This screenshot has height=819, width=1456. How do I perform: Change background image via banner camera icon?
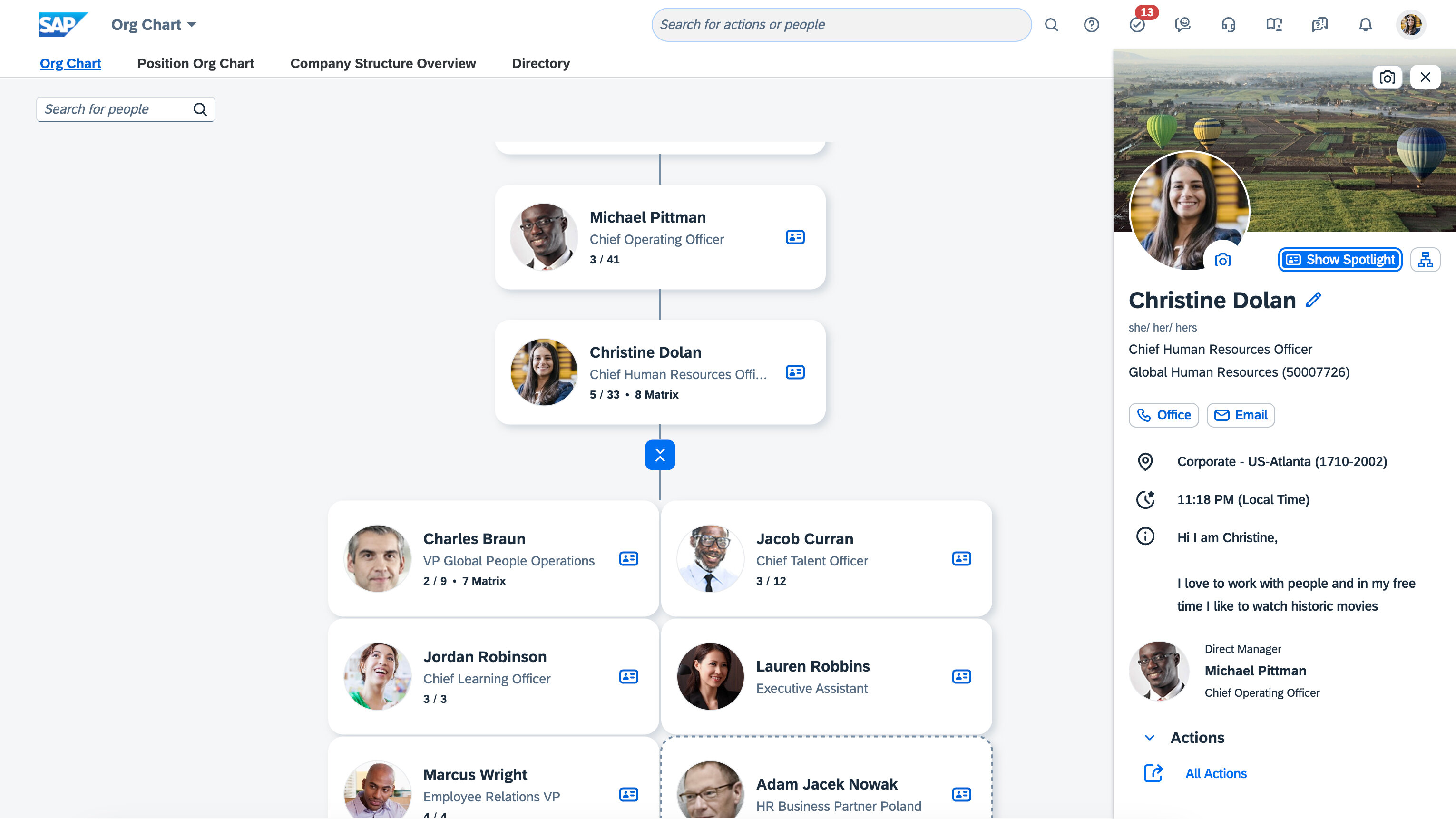1387,78
